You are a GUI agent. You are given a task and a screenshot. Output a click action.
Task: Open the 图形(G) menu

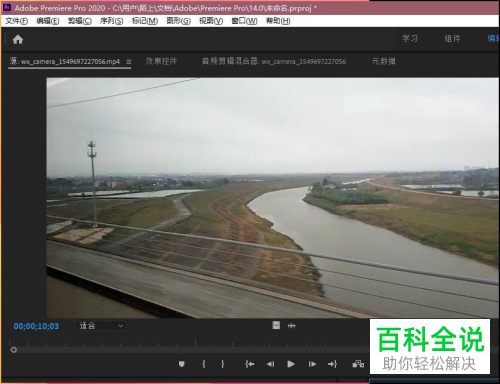pyautogui.click(x=178, y=21)
